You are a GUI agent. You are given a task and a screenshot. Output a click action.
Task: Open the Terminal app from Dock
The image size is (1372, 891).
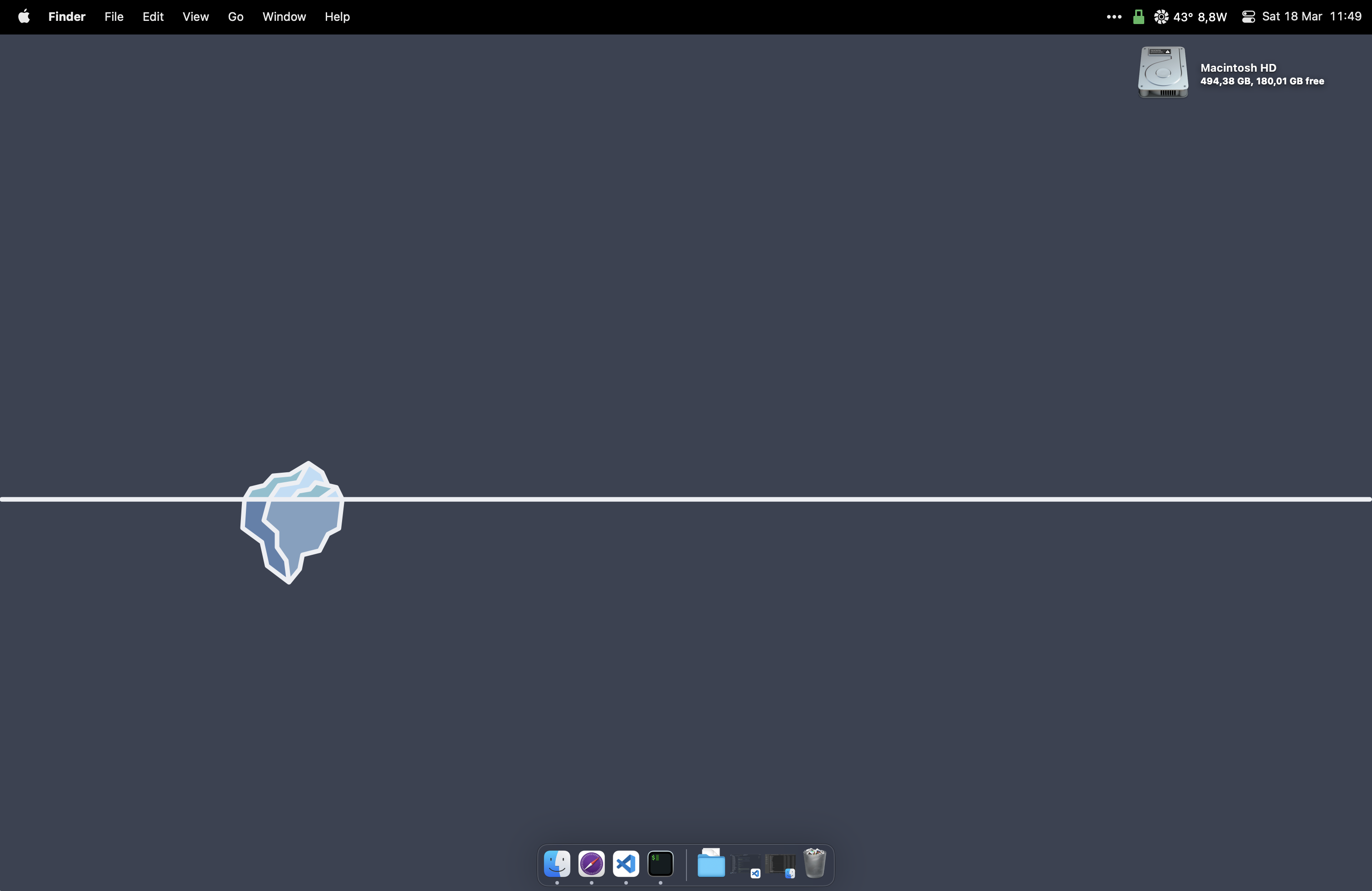pos(660,863)
